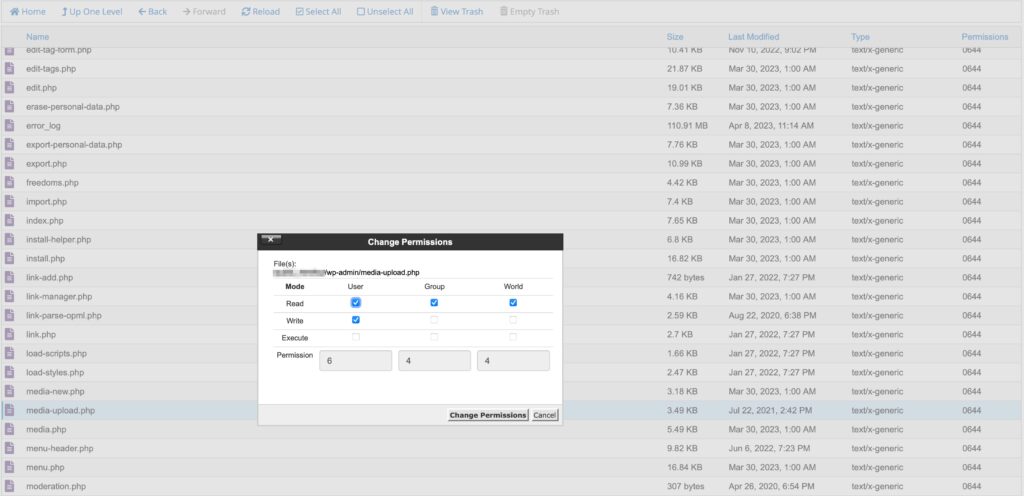
Task: Reload the file list
Action: click(x=261, y=12)
